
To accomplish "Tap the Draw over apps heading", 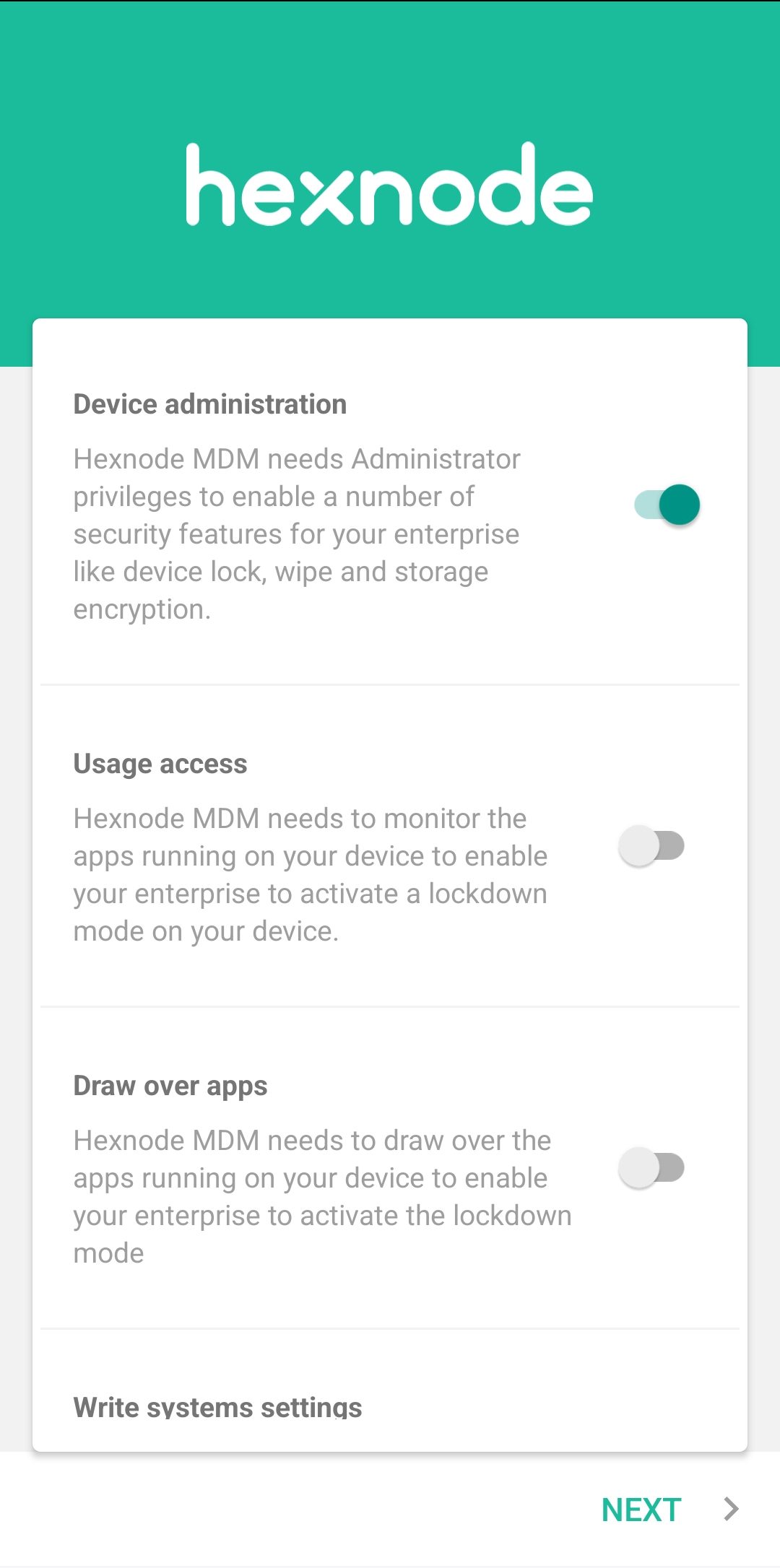I will (170, 1086).
